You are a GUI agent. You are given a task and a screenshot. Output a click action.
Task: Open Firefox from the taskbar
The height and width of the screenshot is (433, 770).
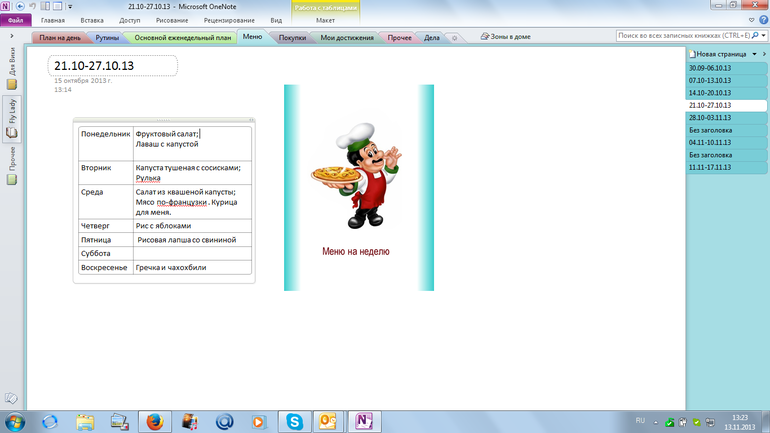[153, 421]
